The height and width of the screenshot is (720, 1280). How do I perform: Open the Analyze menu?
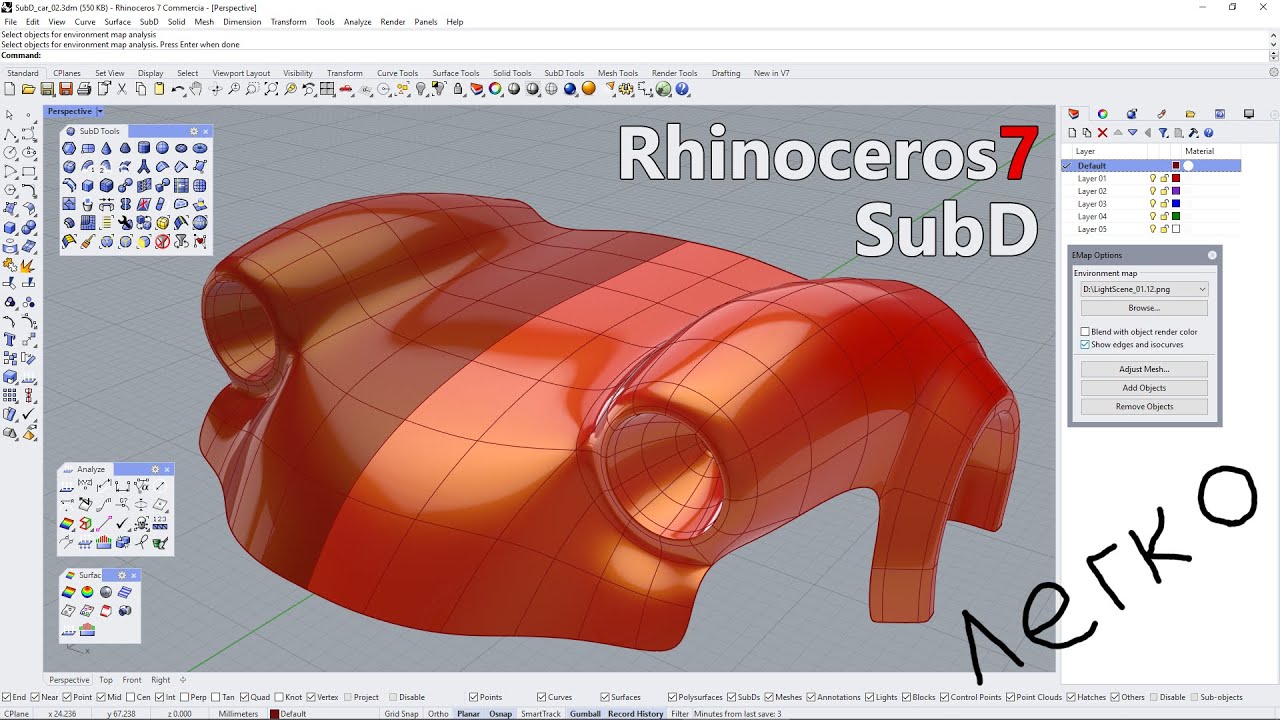[x=357, y=21]
